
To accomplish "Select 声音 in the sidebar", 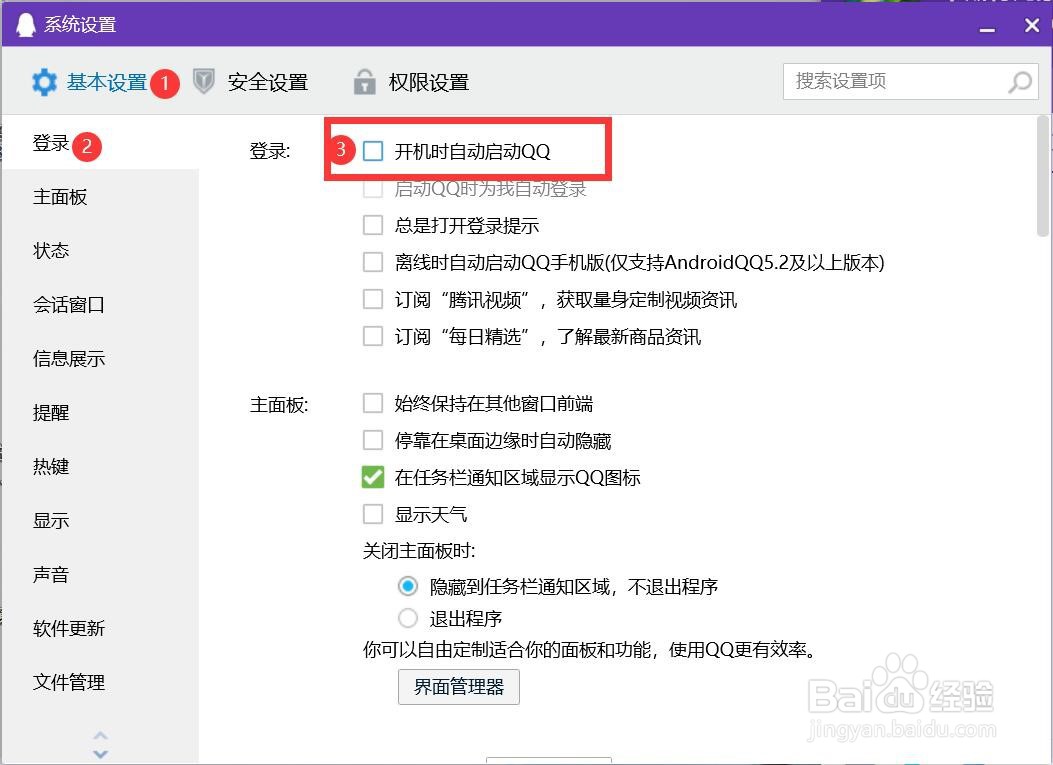I will (x=51, y=574).
